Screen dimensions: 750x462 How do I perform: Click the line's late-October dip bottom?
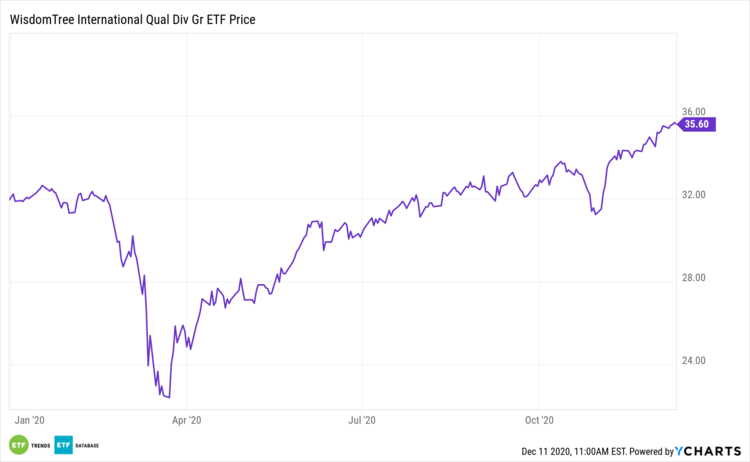click(x=595, y=213)
